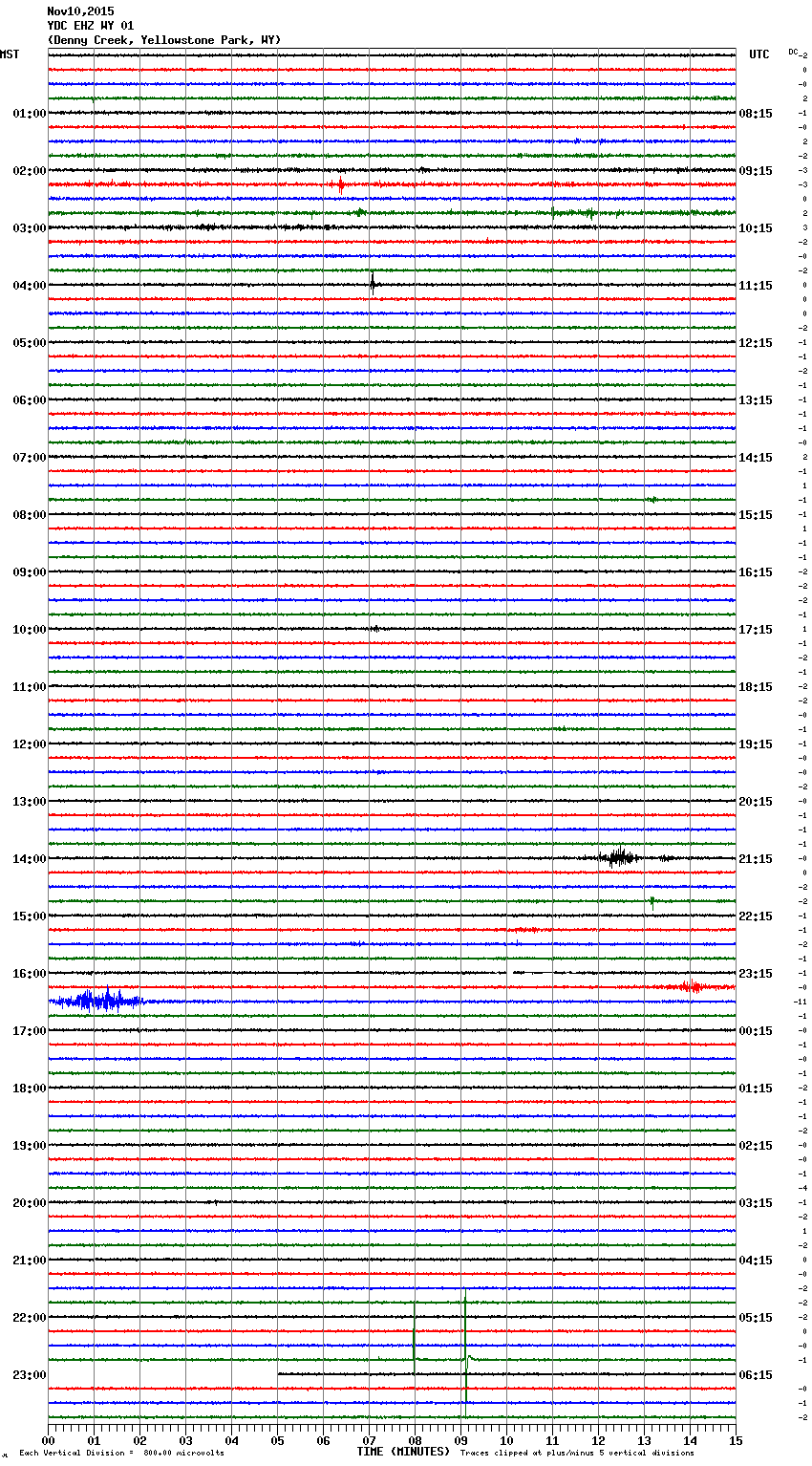Click the green blip on the 14:45 trace
Image resolution: width=812 pixels, height=1466 pixels.
[652, 900]
